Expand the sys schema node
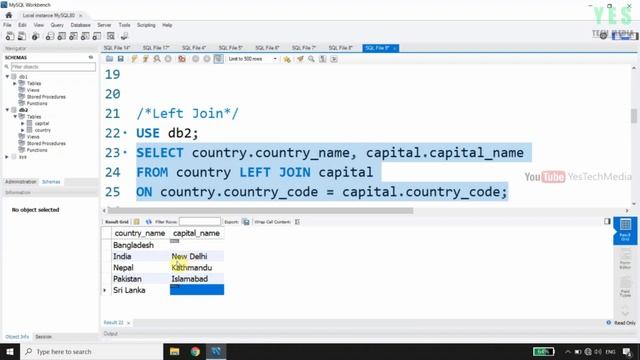Screen dimensions: 640x360 [x=7, y=157]
